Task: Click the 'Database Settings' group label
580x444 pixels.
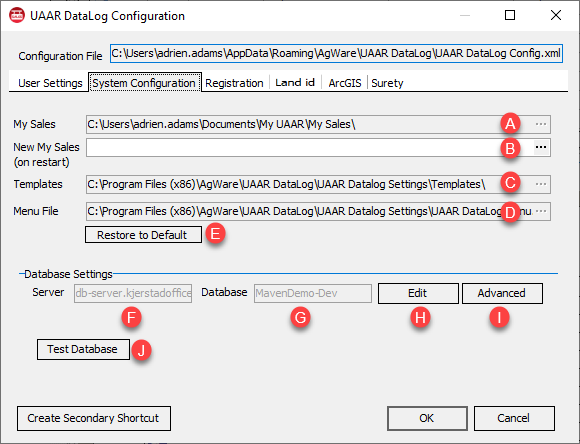Action: [x=68, y=274]
